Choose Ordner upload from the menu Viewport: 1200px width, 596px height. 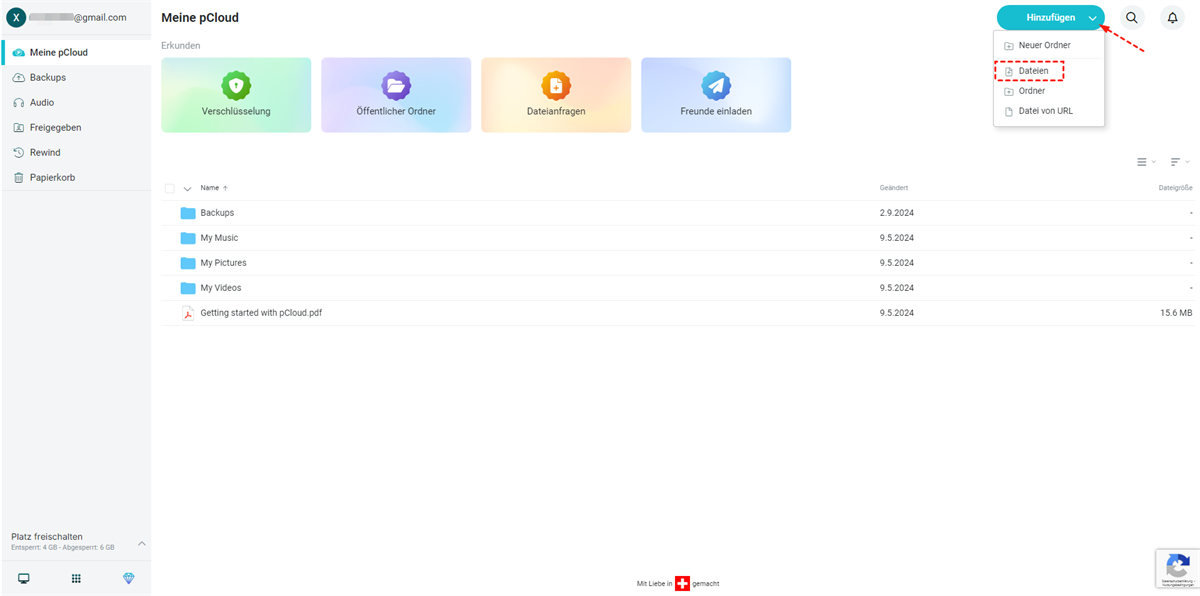(1048, 91)
